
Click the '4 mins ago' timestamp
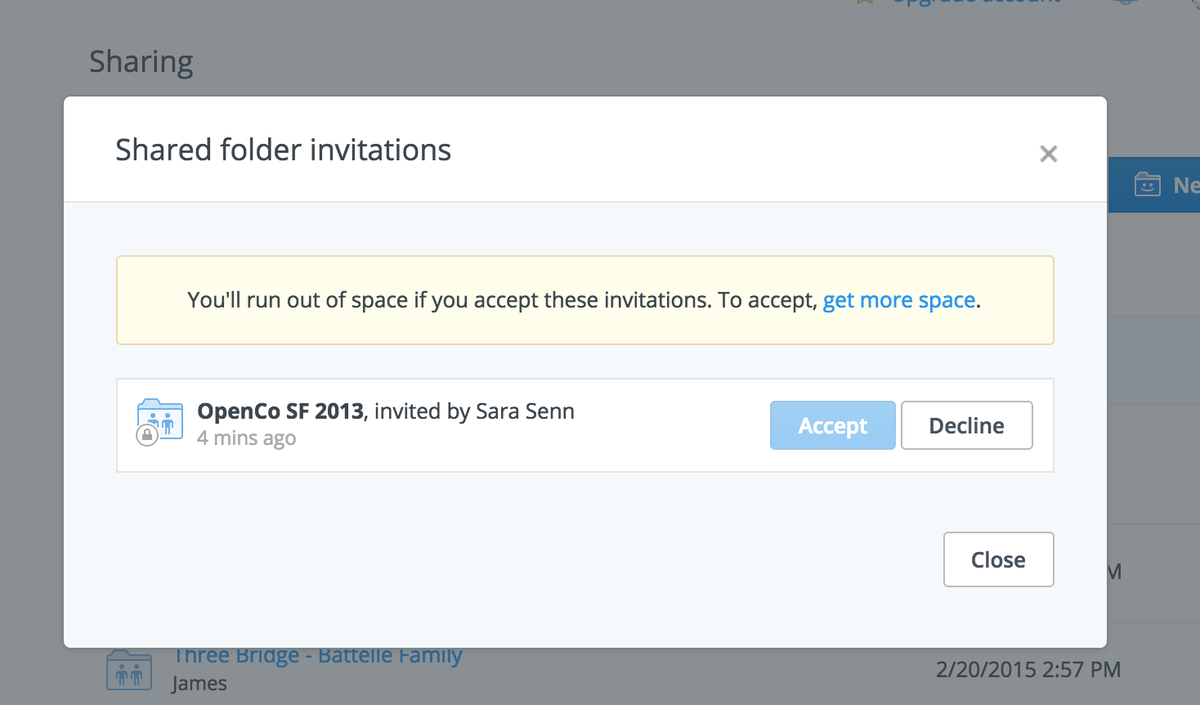pyautogui.click(x=246, y=438)
